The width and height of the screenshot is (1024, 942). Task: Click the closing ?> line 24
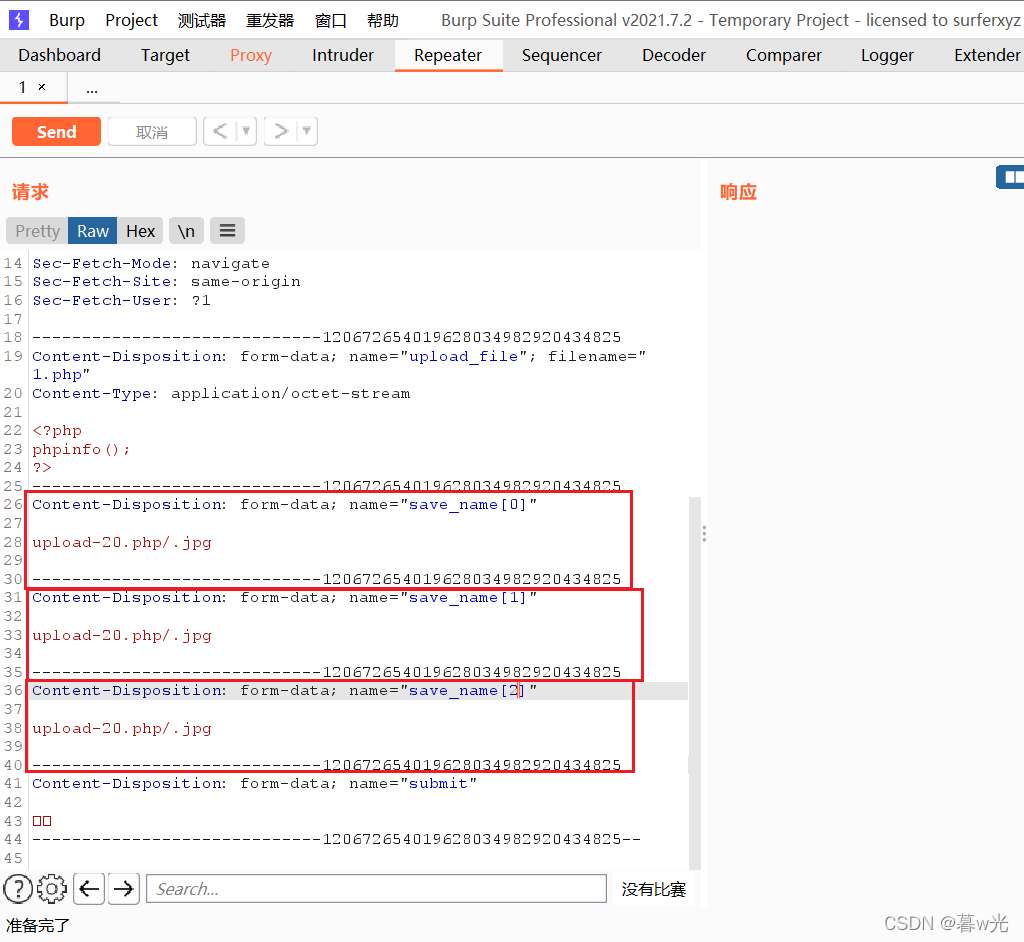(x=42, y=468)
